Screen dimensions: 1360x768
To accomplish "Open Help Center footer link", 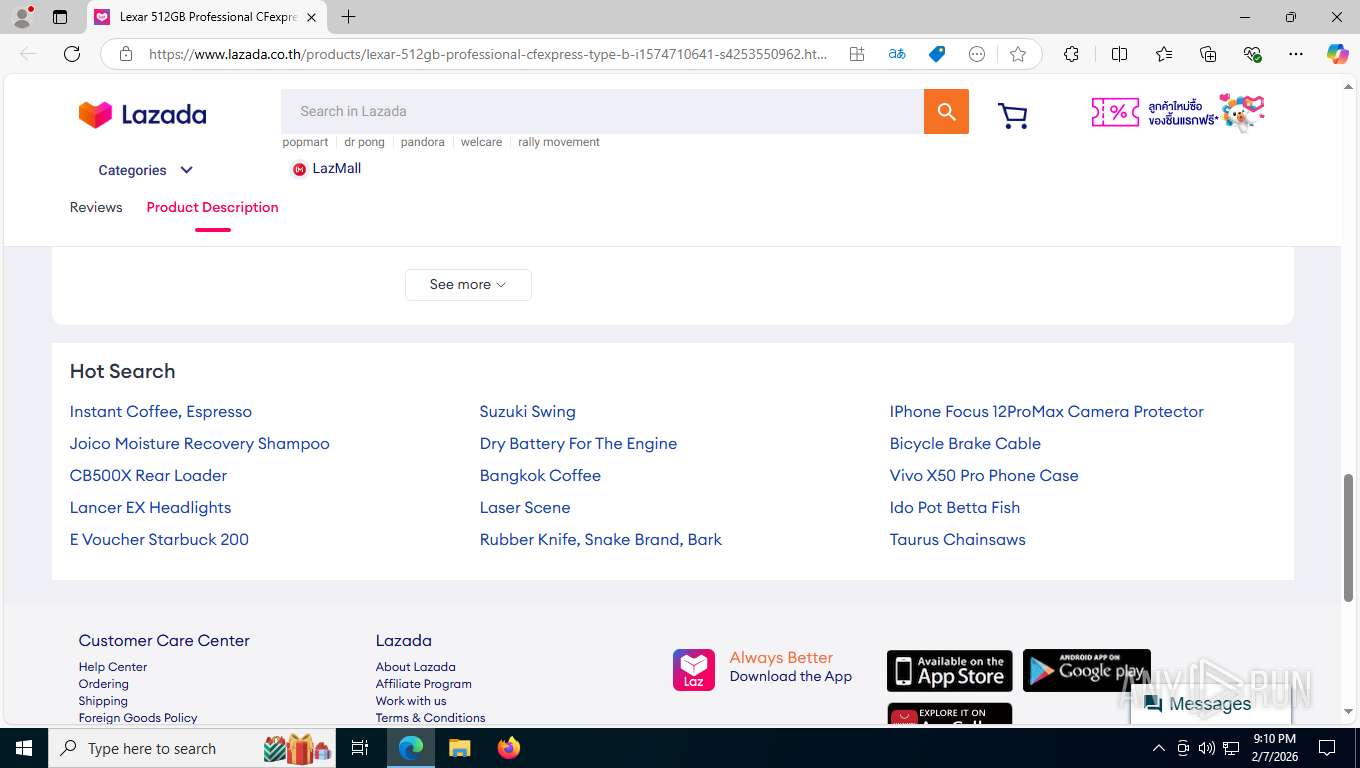I will (113, 667).
